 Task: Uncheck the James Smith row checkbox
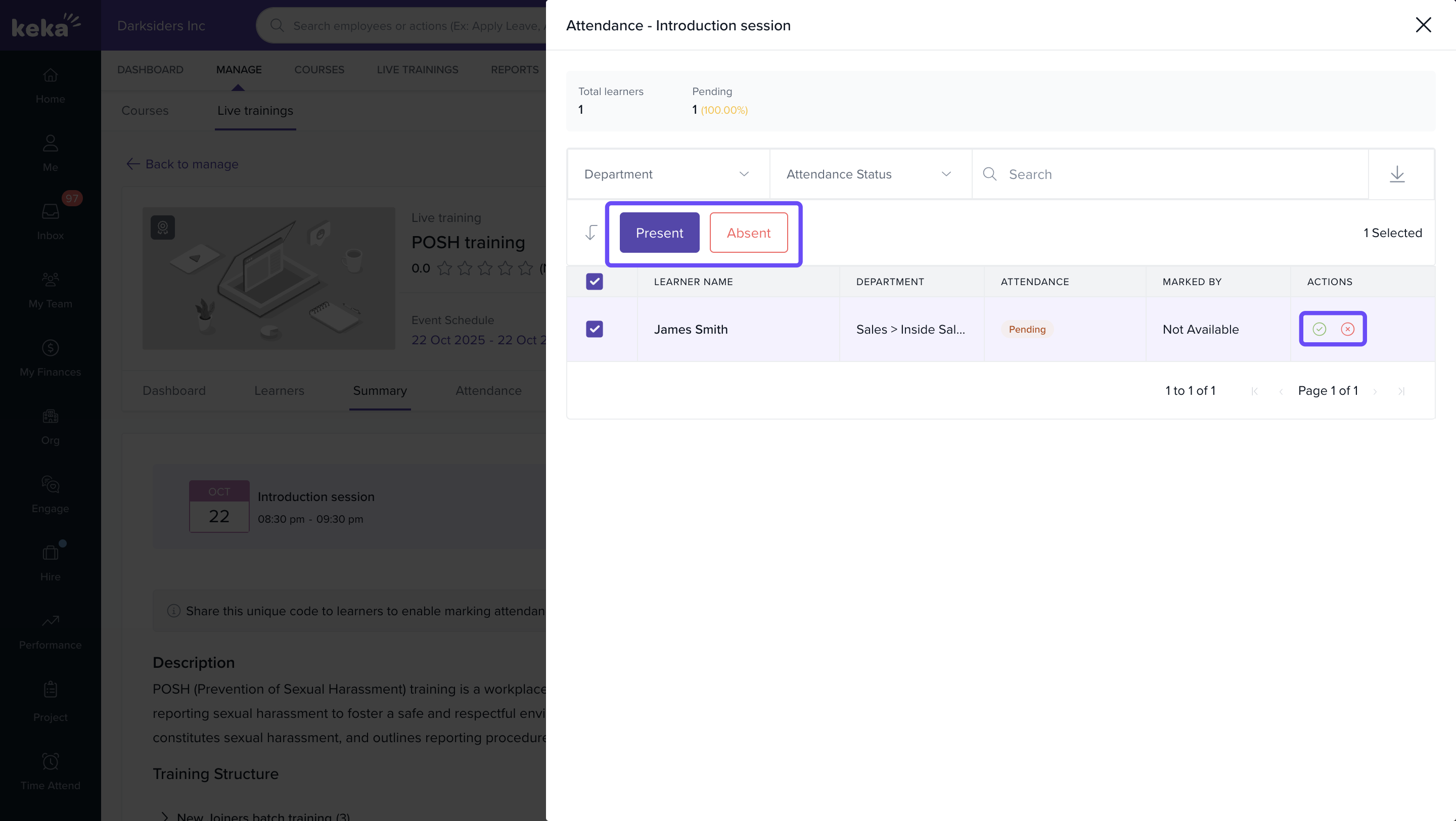click(x=594, y=329)
